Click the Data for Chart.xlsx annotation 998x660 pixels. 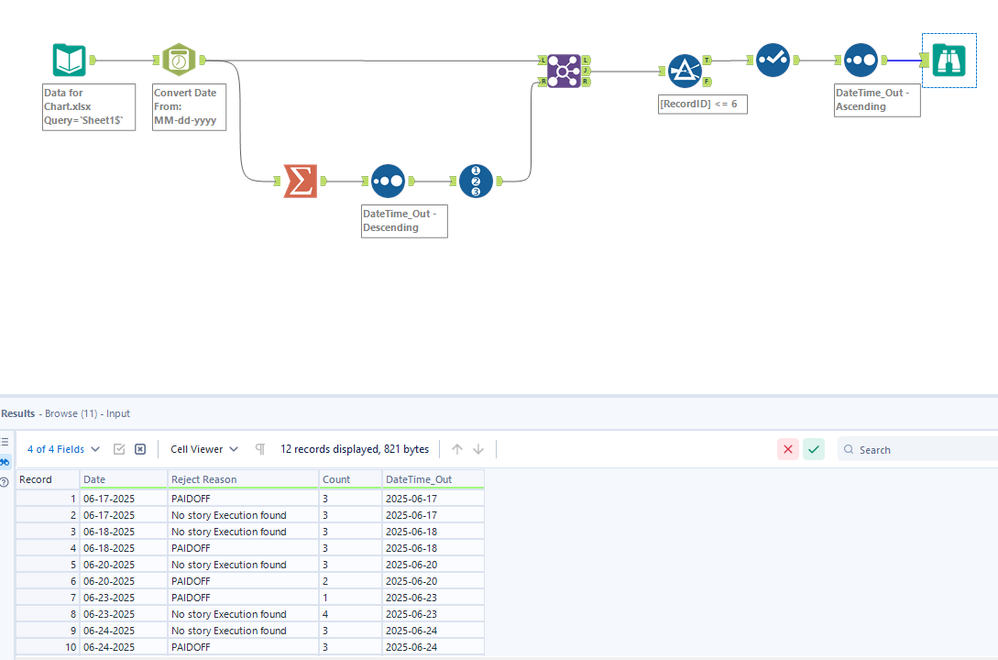88,106
